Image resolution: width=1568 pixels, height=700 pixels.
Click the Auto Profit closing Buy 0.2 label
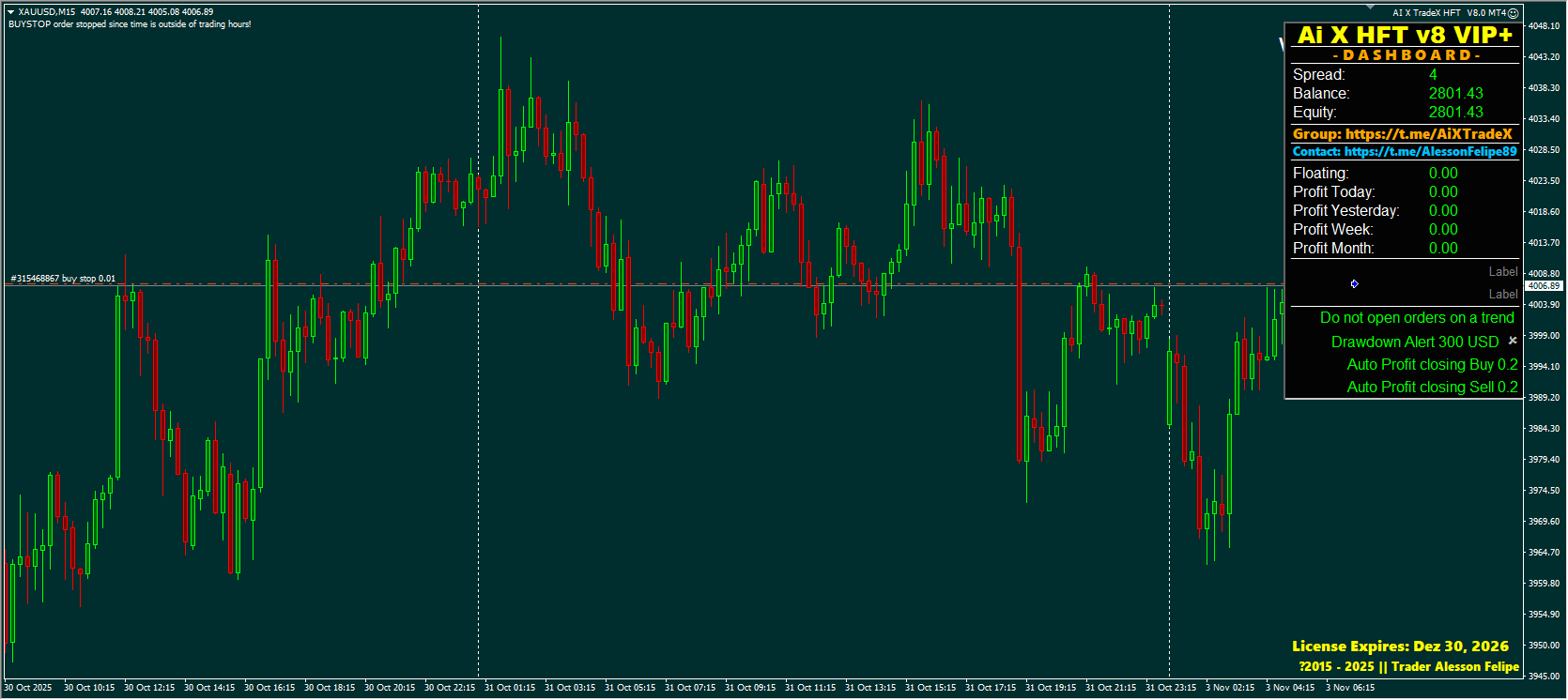pos(1432,364)
